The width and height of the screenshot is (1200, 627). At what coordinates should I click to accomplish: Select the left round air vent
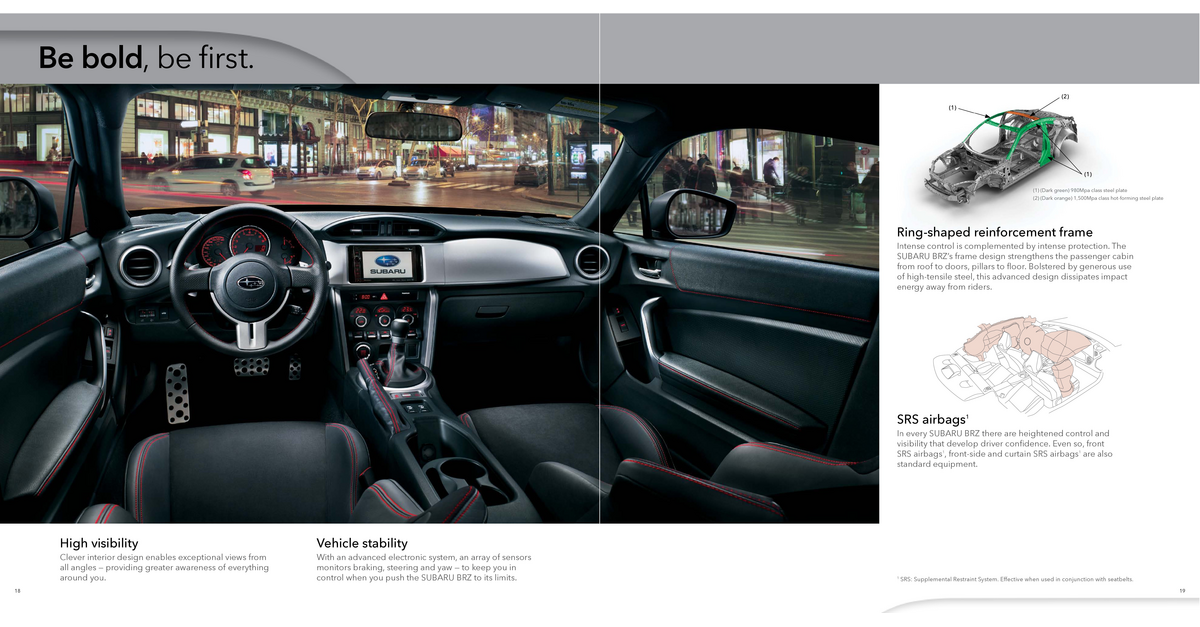[x=139, y=266]
